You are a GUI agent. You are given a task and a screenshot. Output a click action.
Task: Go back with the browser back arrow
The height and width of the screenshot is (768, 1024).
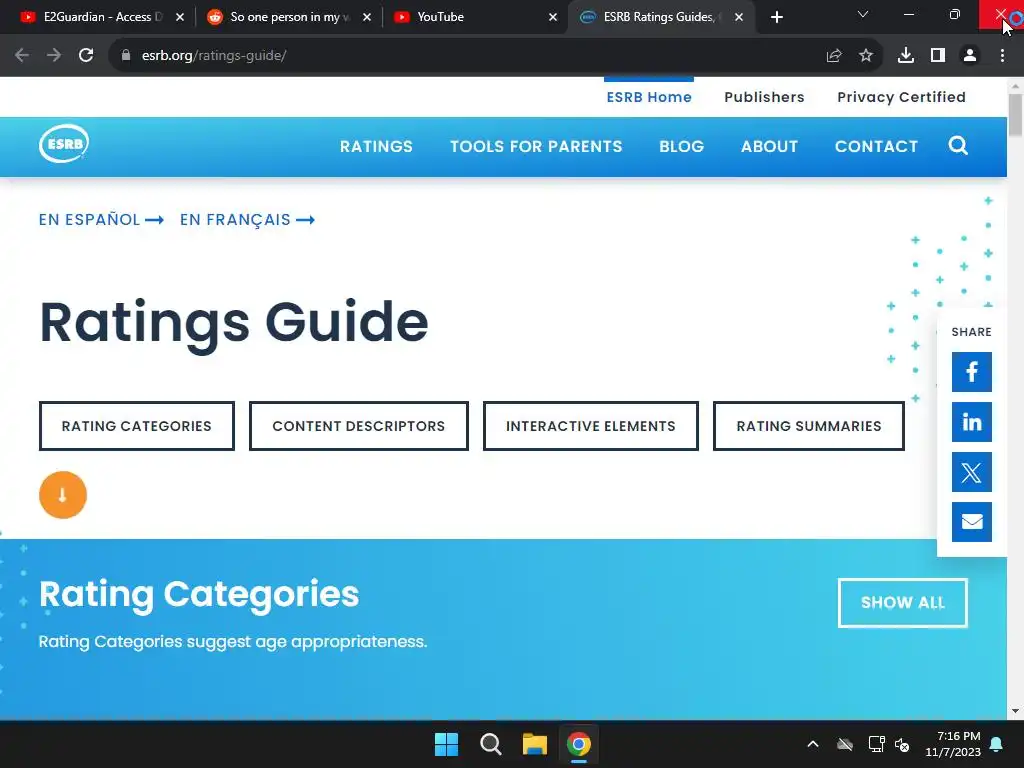point(22,56)
